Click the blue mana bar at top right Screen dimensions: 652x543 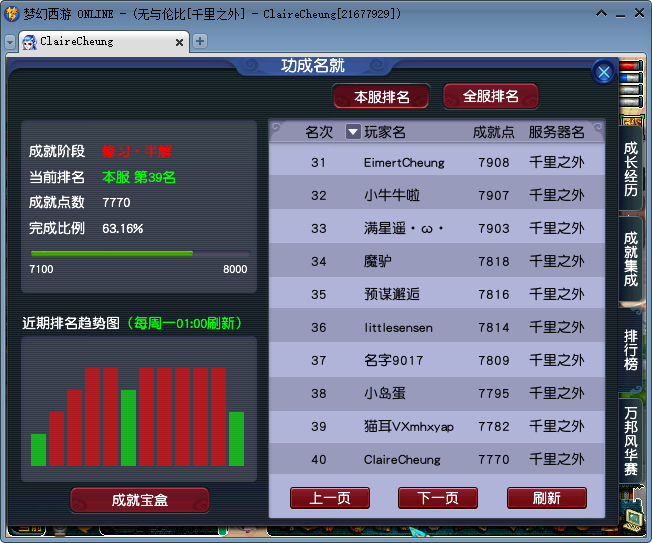630,78
